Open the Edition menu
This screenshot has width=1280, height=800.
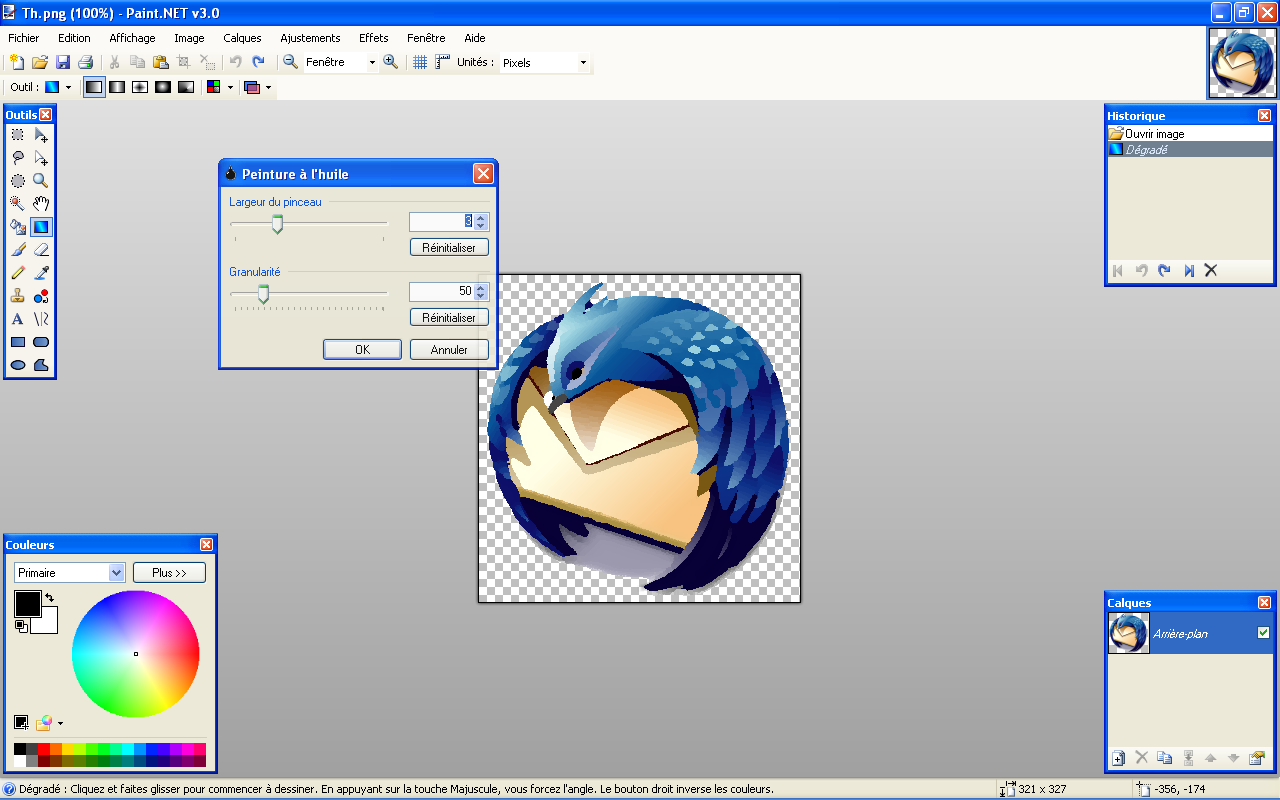pyautogui.click(x=74, y=38)
